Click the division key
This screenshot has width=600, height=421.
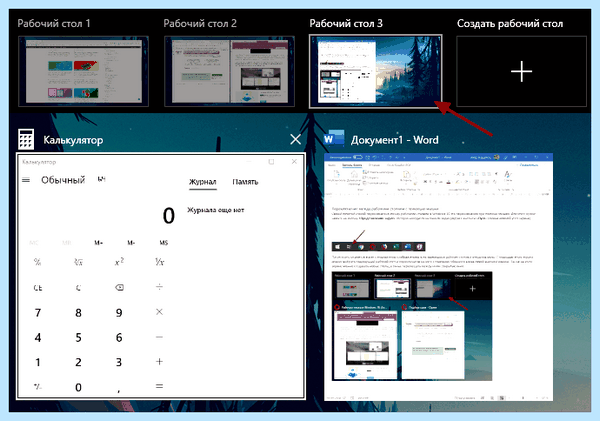coord(160,287)
